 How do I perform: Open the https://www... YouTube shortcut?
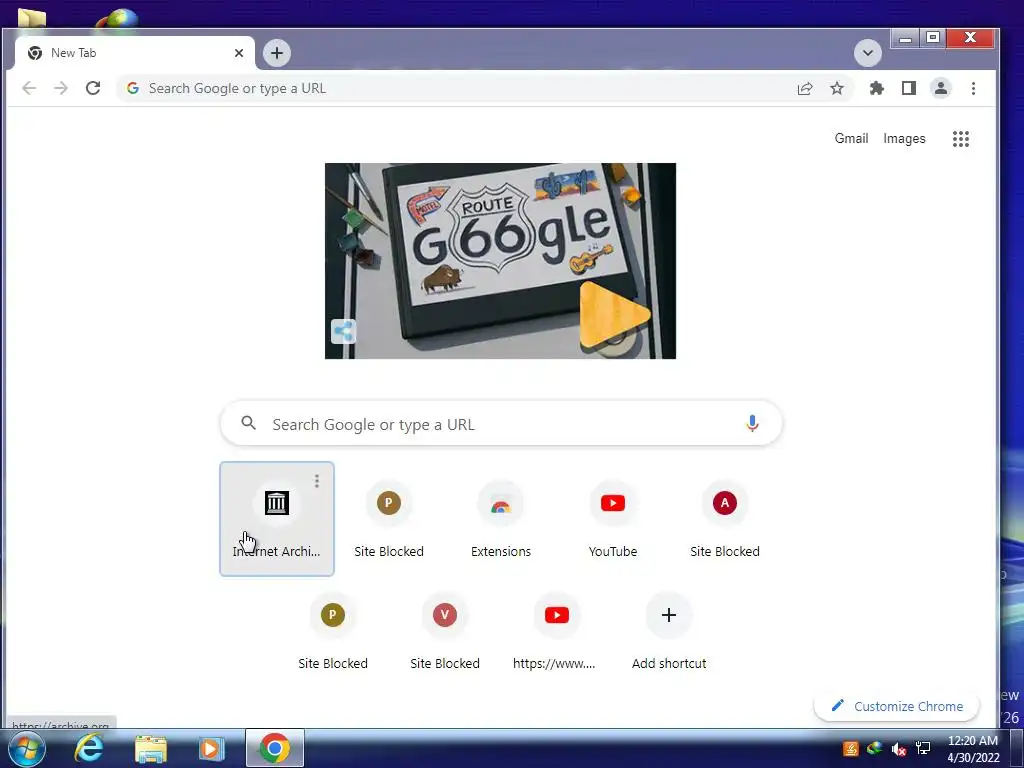click(556, 631)
